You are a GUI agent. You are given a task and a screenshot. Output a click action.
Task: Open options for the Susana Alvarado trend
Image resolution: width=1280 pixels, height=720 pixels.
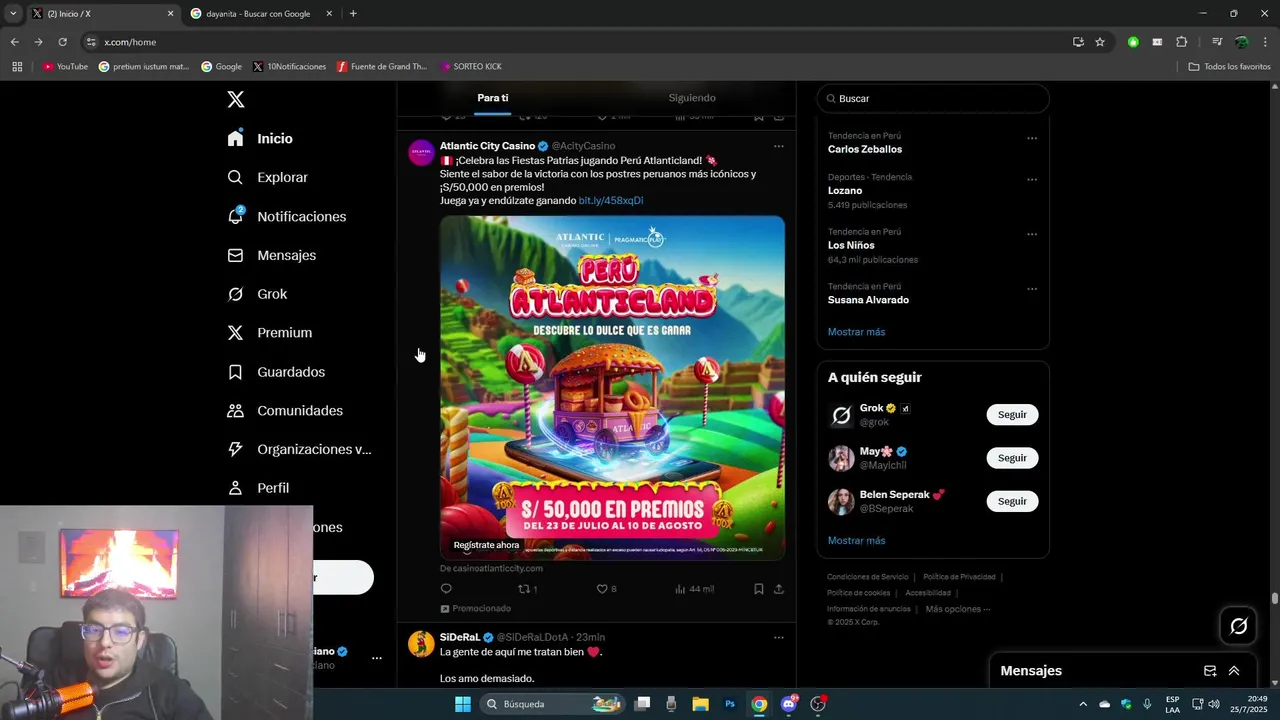pyautogui.click(x=1032, y=289)
